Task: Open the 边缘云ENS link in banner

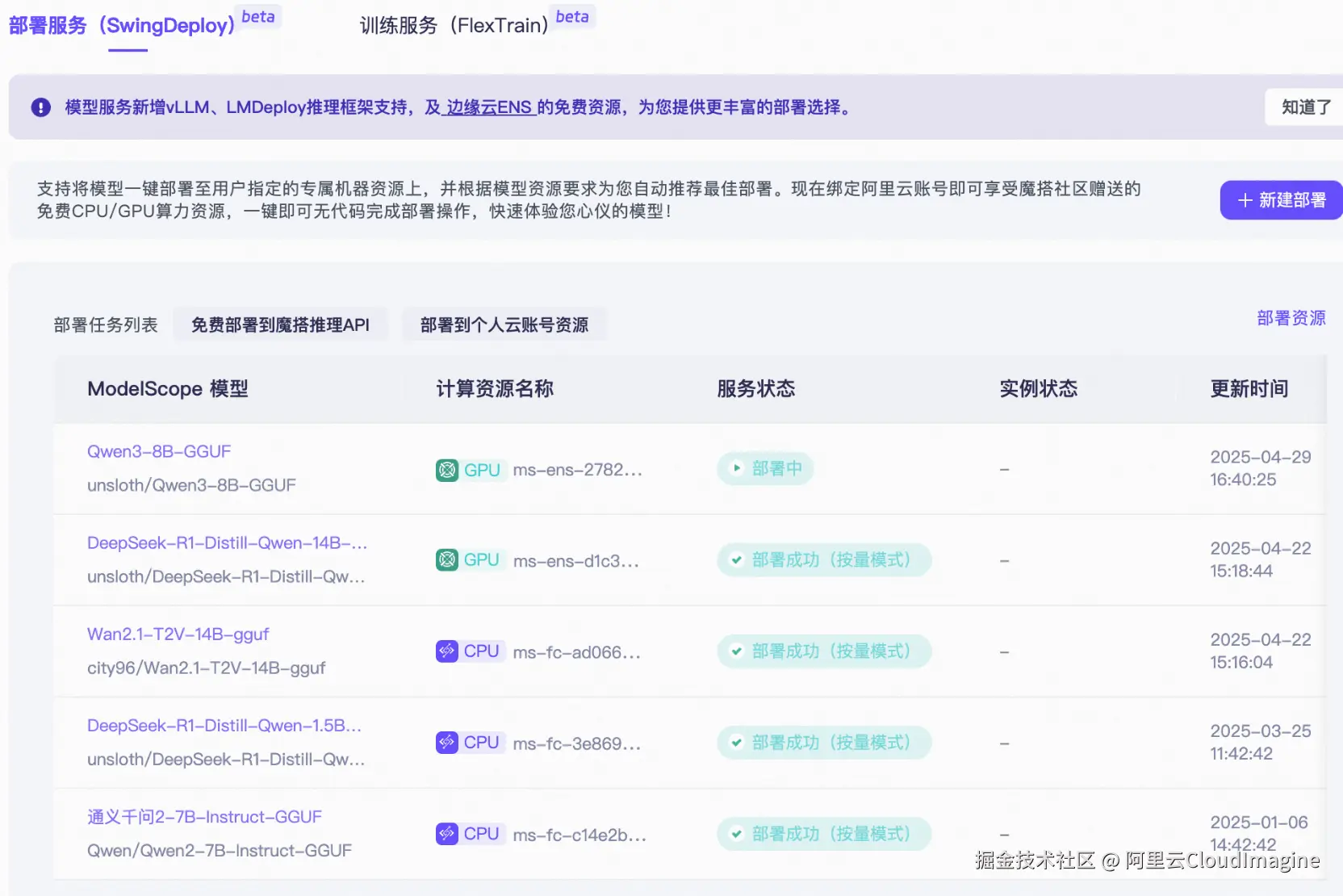Action: pyautogui.click(x=489, y=107)
